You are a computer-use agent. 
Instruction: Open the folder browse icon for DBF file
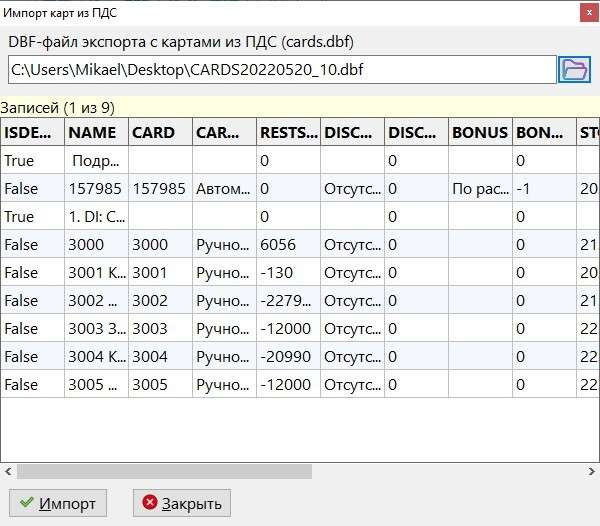pos(574,69)
